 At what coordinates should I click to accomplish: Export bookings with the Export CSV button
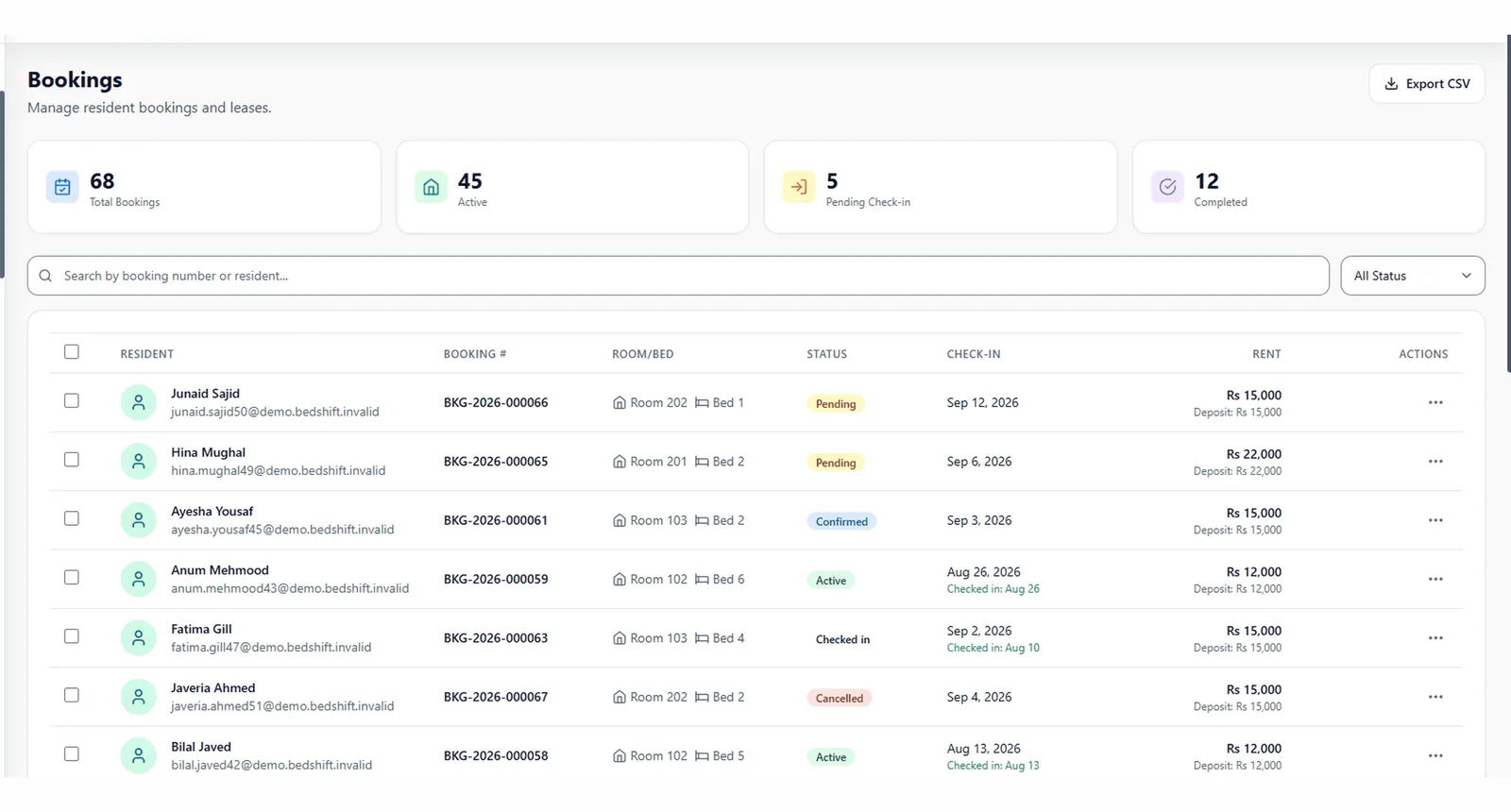click(x=1427, y=84)
